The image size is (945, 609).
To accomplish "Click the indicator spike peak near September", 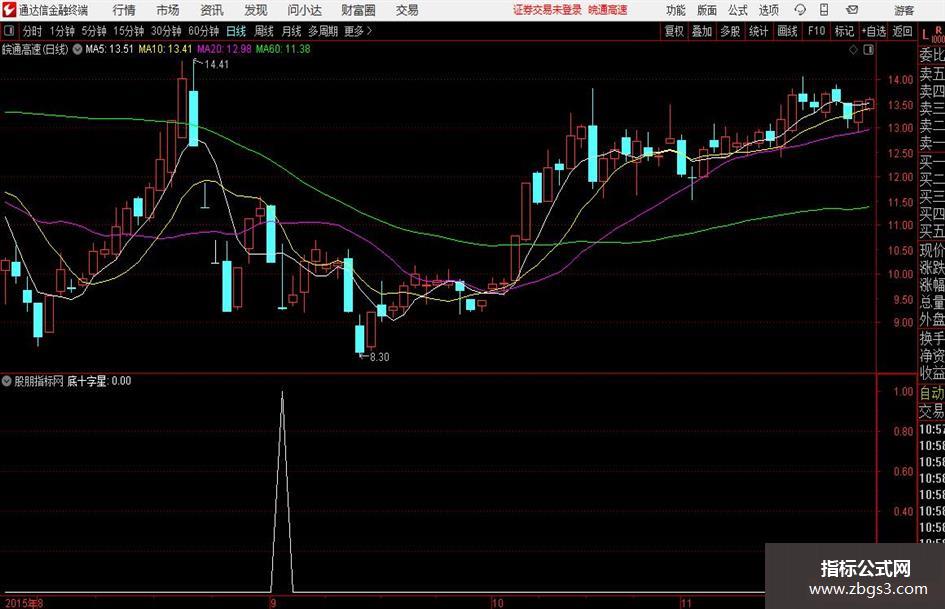I will click(x=282, y=393).
